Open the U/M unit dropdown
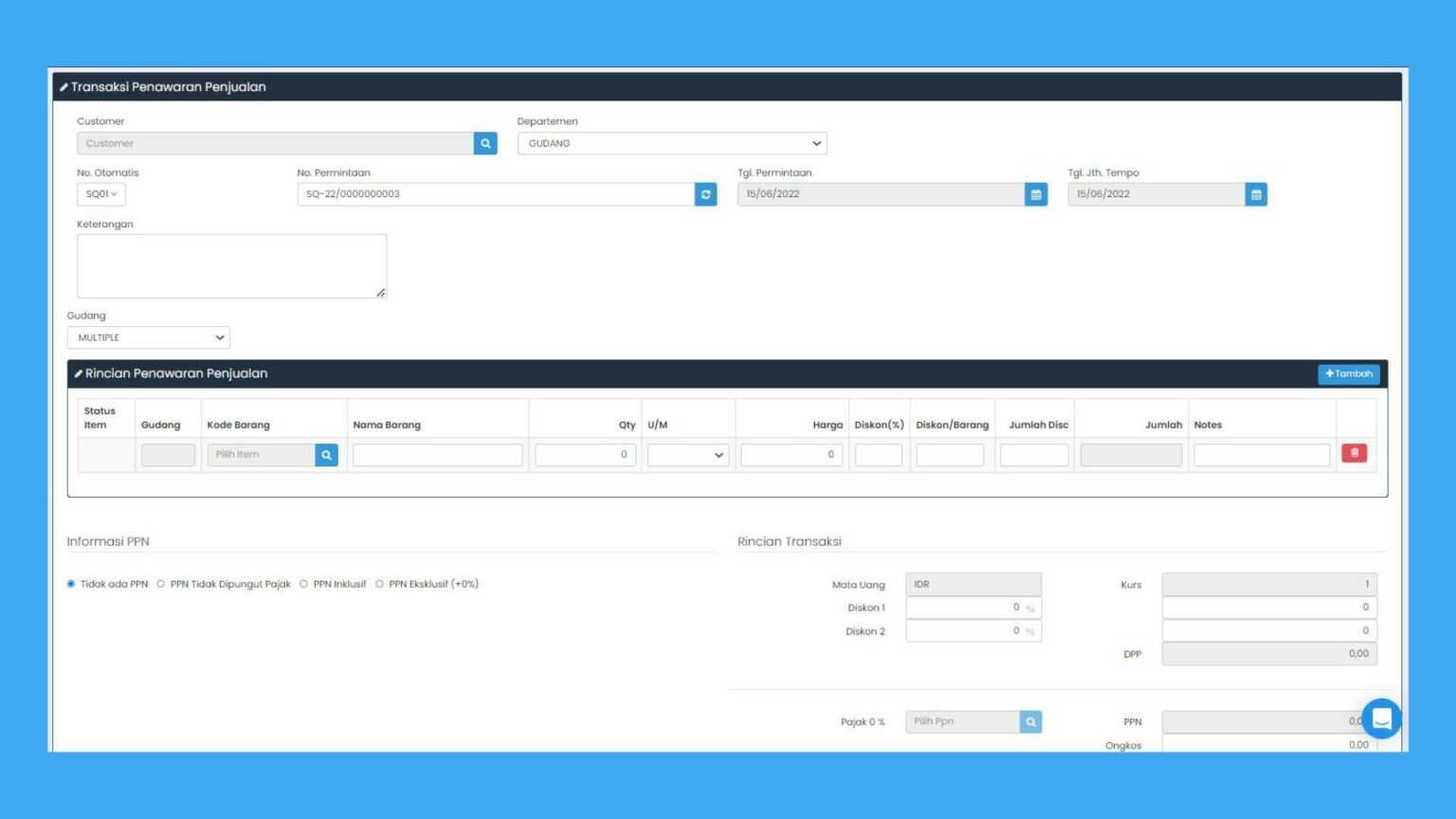Screen dimensions: 1456x819 point(687,455)
